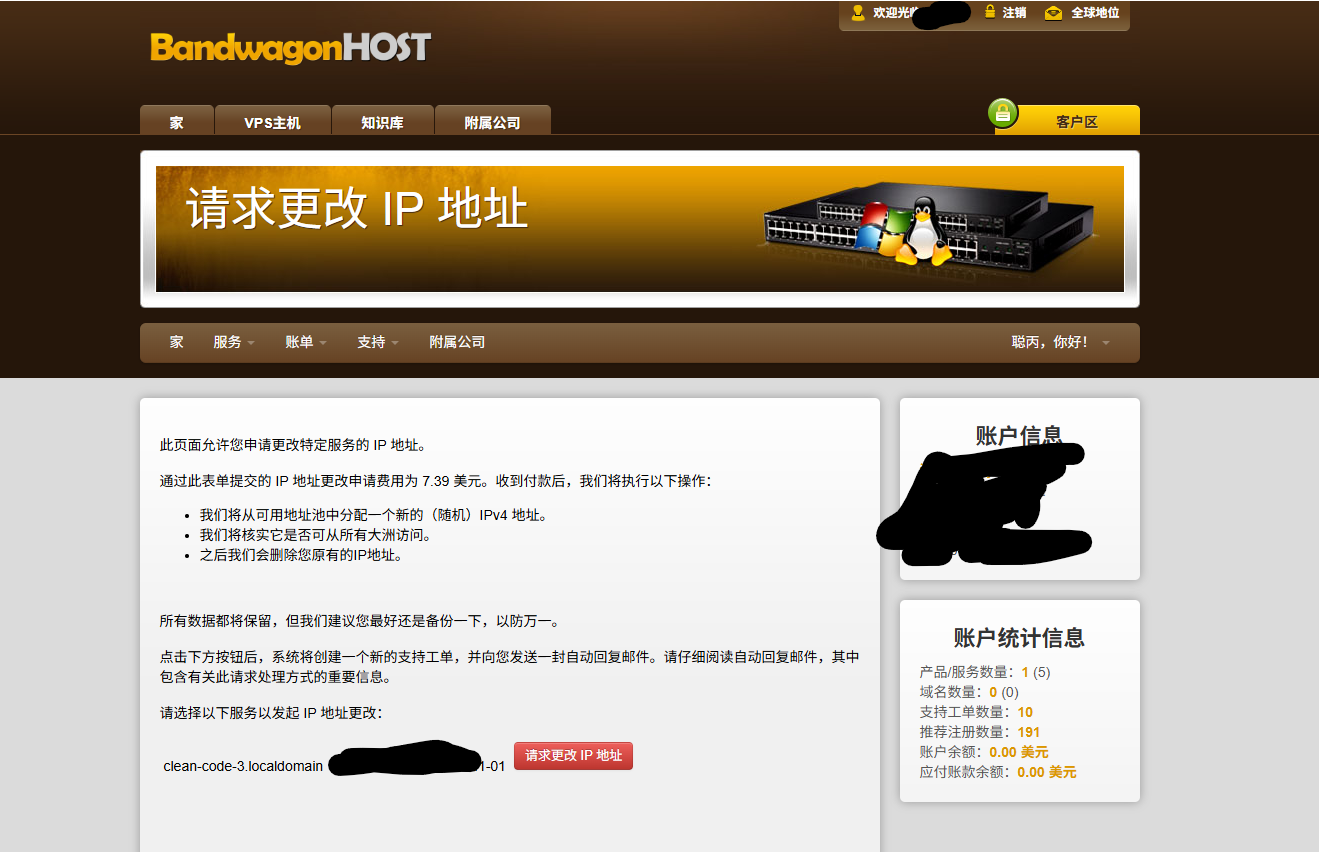Click the 账户信息 heading
The height and width of the screenshot is (852, 1319).
pyautogui.click(x=1019, y=435)
